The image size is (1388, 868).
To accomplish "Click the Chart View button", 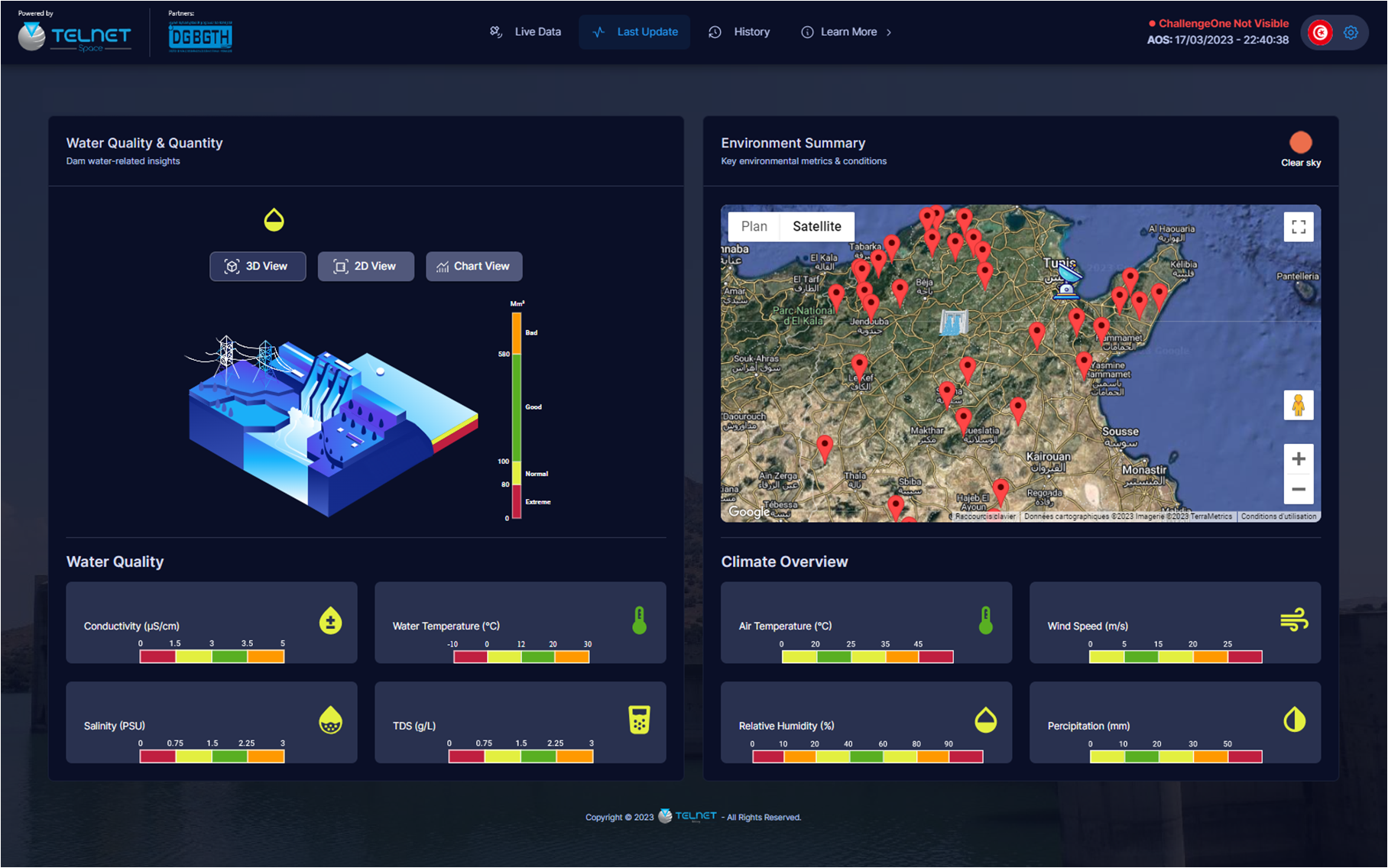I will (x=473, y=267).
